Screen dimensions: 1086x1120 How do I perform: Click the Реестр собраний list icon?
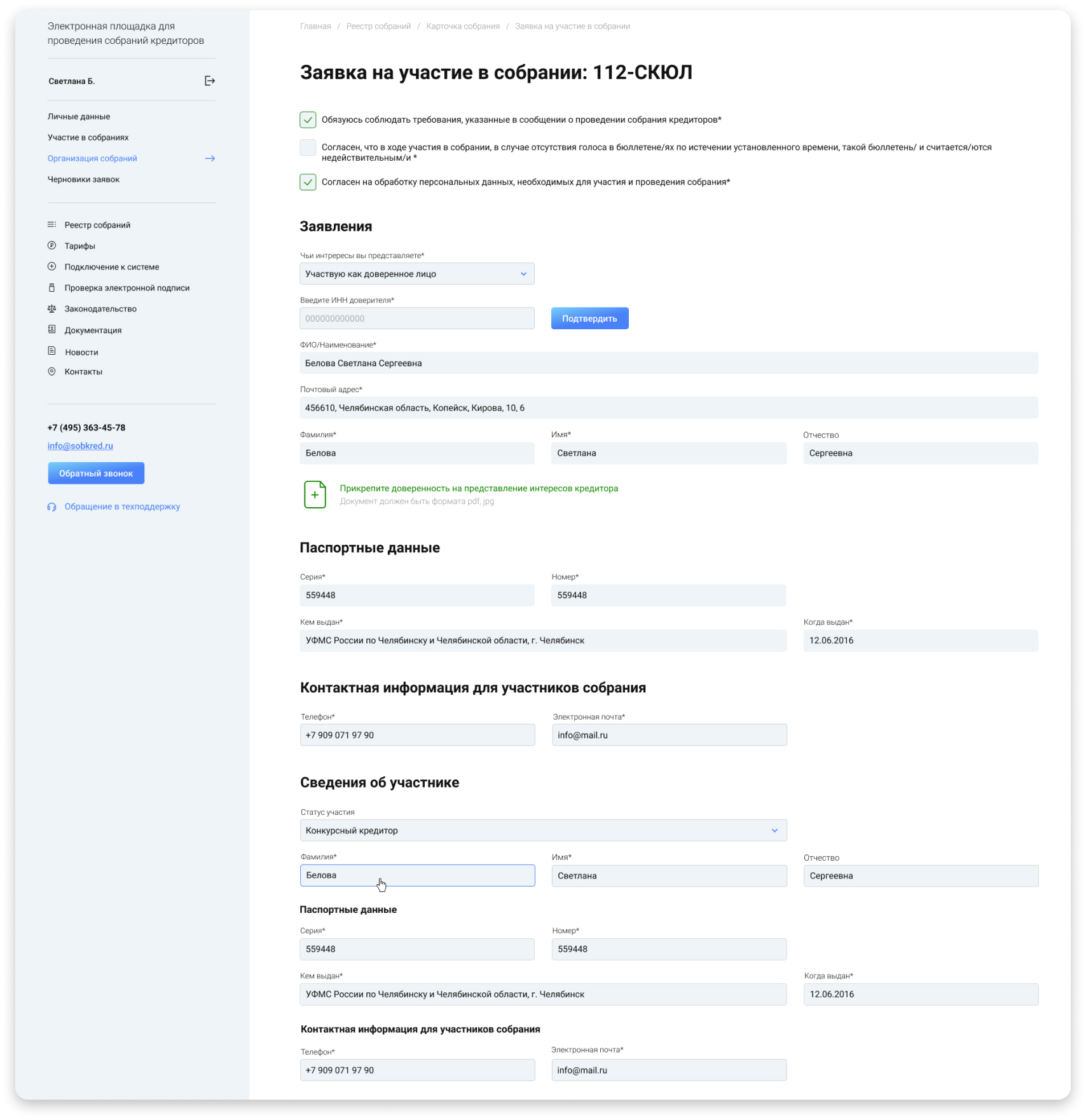[x=52, y=225]
